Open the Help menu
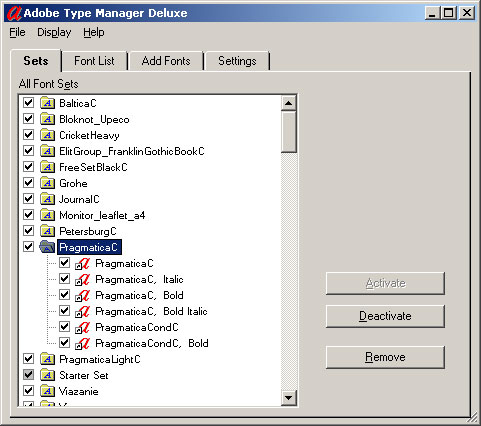 pos(94,32)
